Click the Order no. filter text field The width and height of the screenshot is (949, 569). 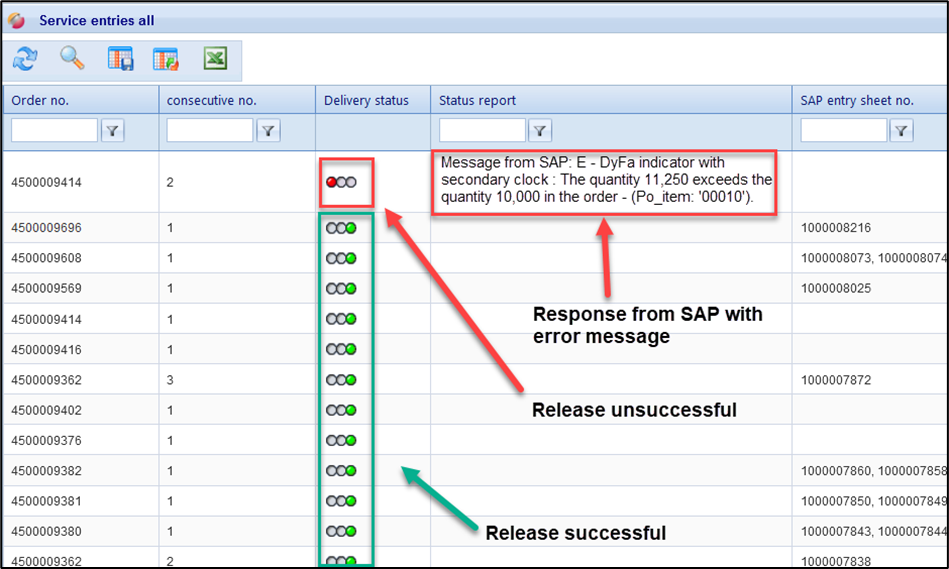point(54,130)
